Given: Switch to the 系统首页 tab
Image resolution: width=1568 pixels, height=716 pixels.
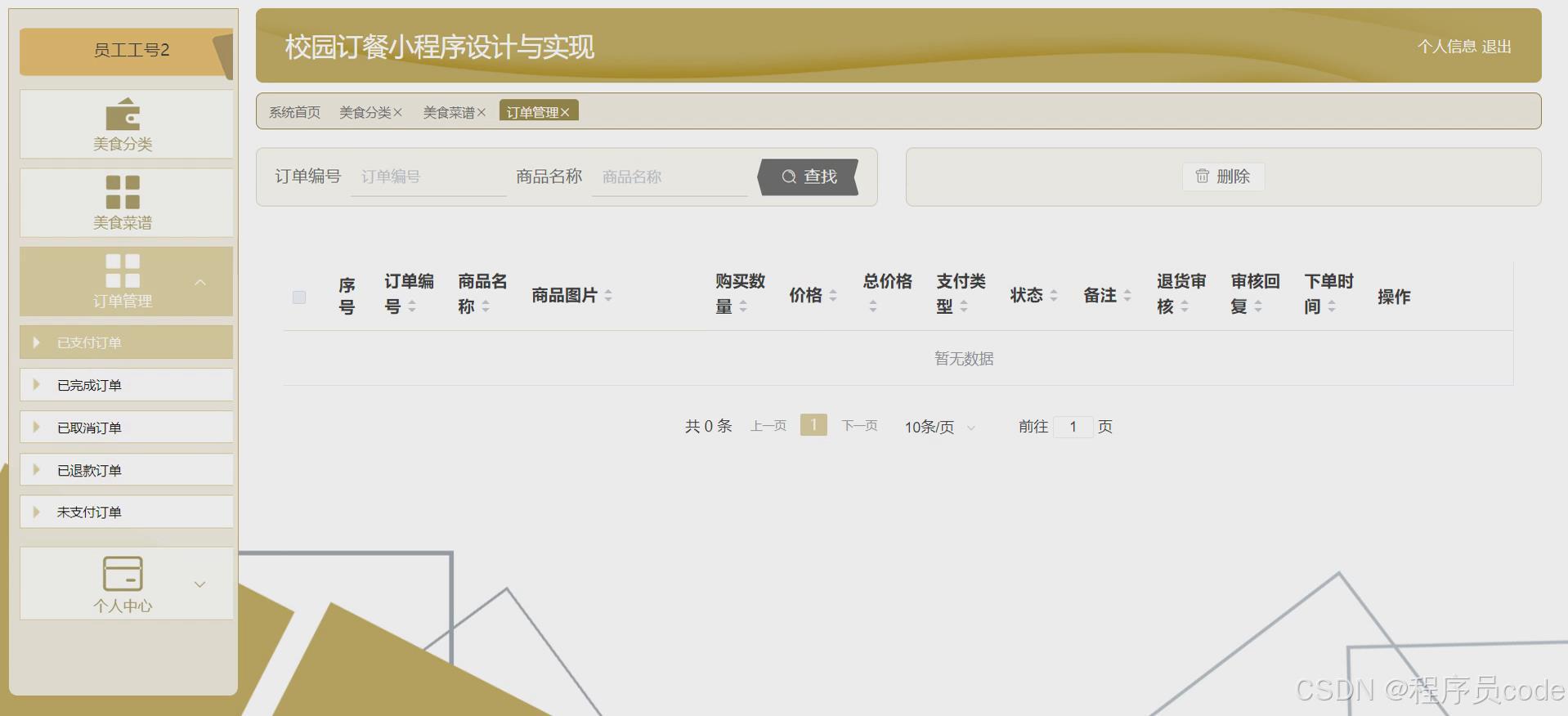Looking at the screenshot, I should [x=294, y=112].
